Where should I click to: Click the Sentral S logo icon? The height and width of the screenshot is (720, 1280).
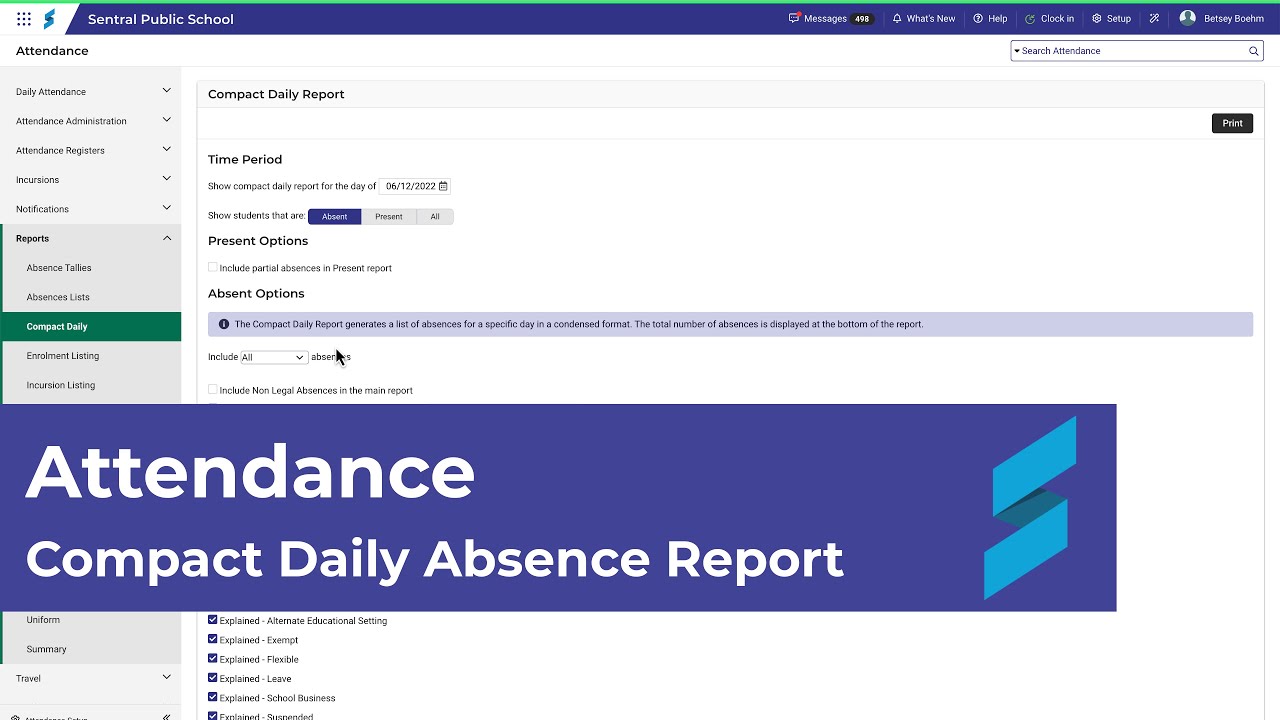click(x=49, y=19)
